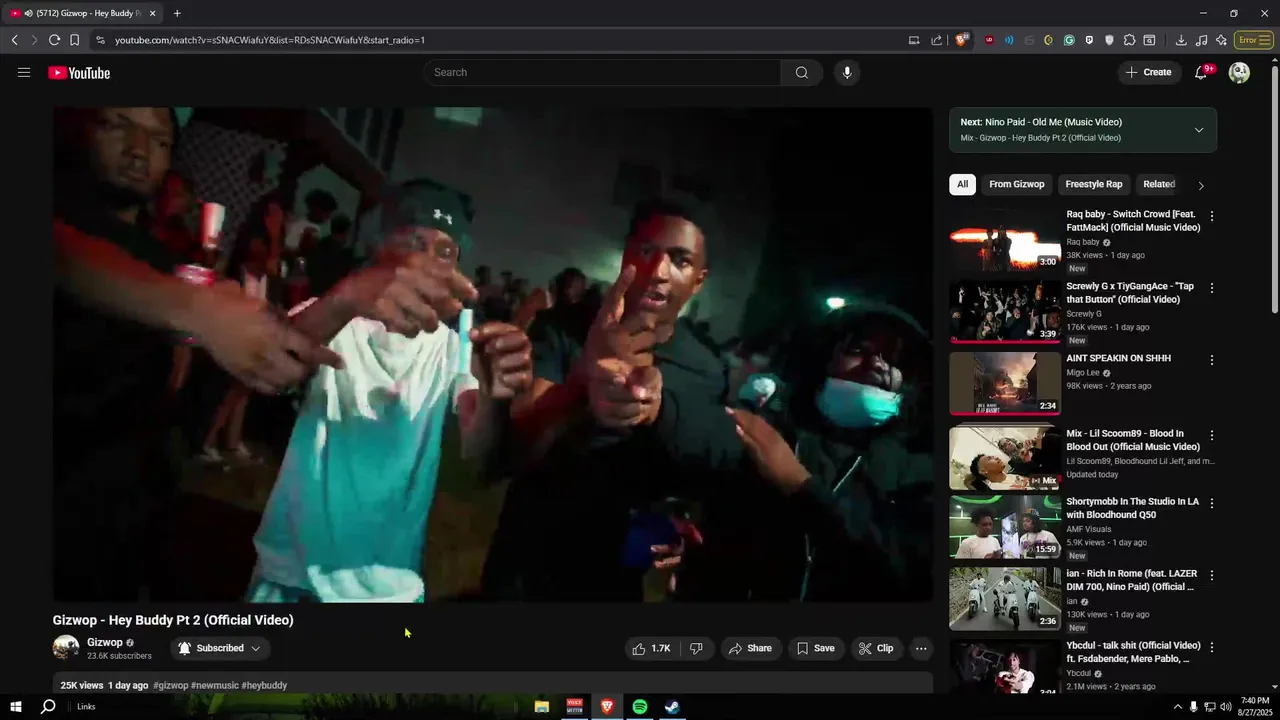
Task: Open options for Raq baby Switch Crowd video
Action: 1212,216
